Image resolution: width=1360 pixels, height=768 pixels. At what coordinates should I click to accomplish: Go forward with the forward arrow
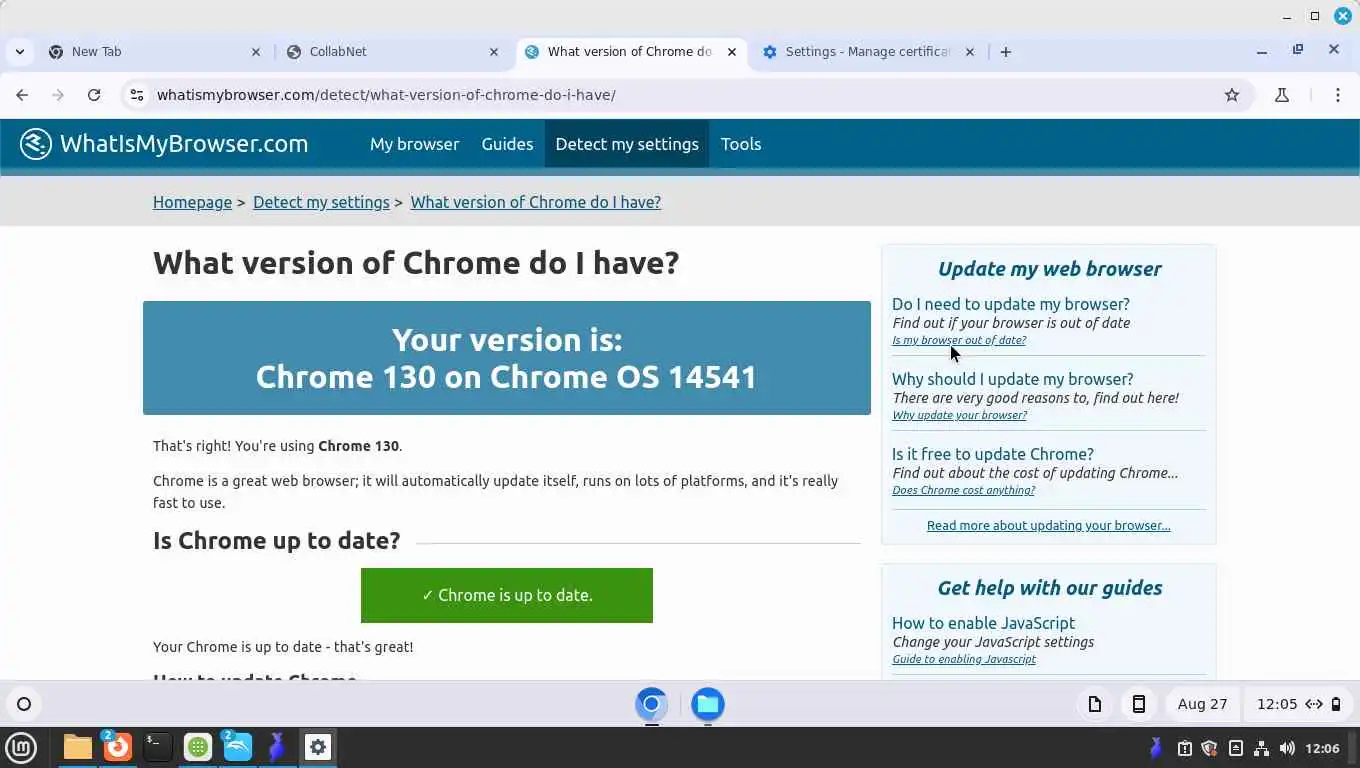click(58, 95)
